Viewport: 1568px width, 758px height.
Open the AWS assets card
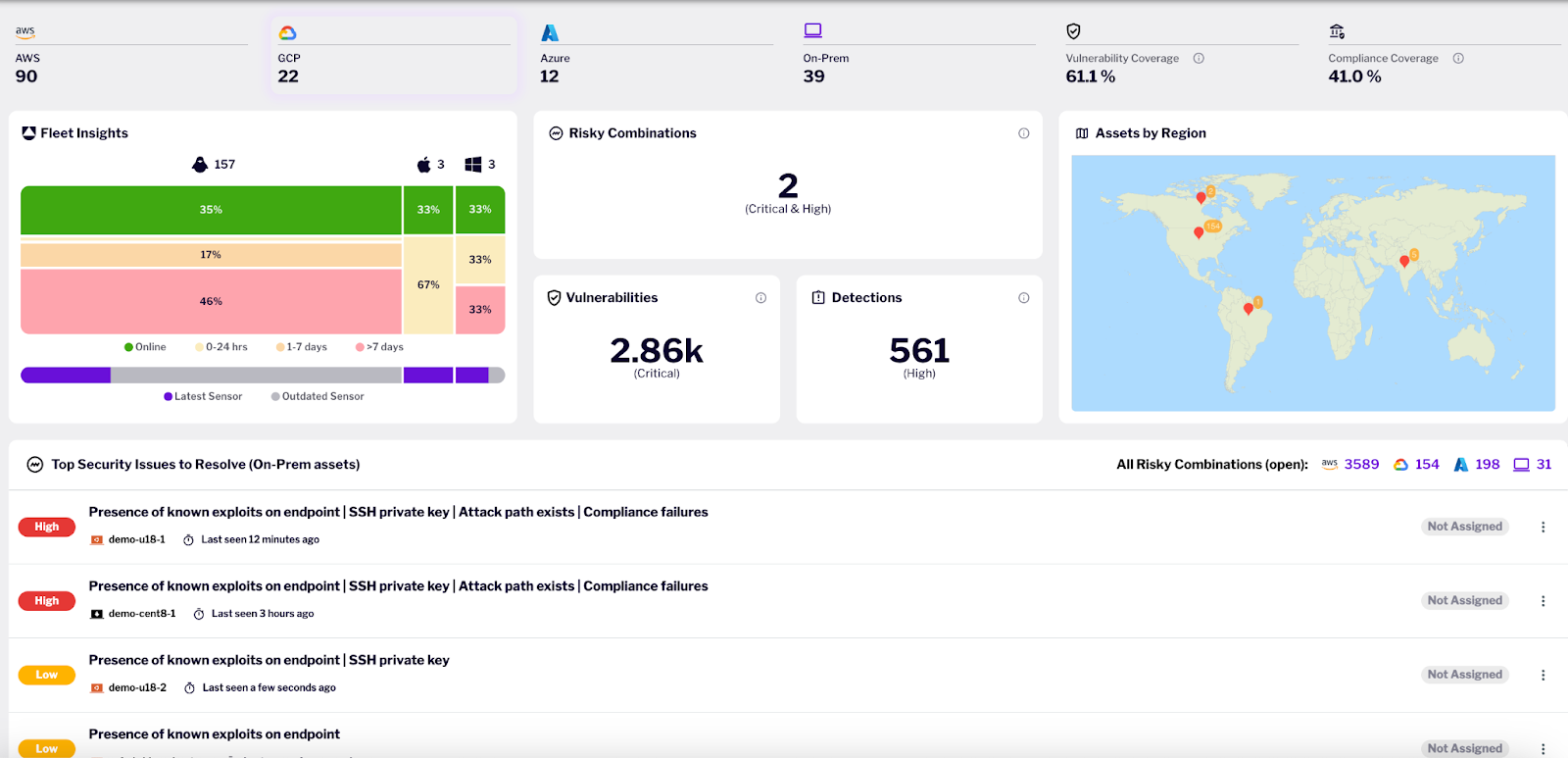pyautogui.click(x=130, y=56)
